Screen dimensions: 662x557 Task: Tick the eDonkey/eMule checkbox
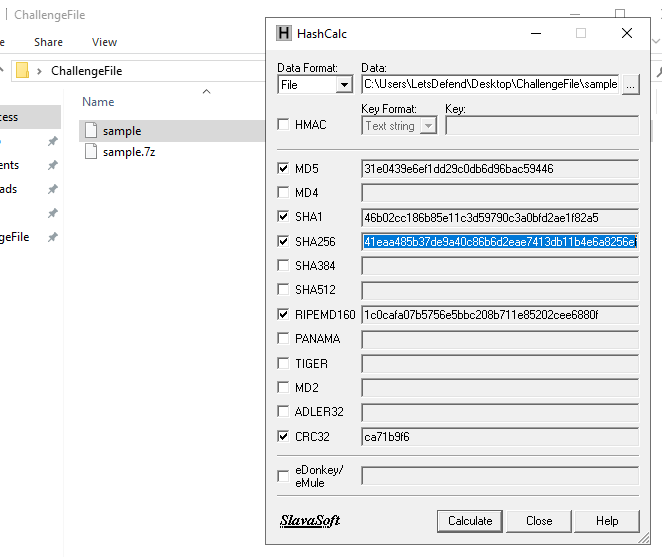(284, 476)
